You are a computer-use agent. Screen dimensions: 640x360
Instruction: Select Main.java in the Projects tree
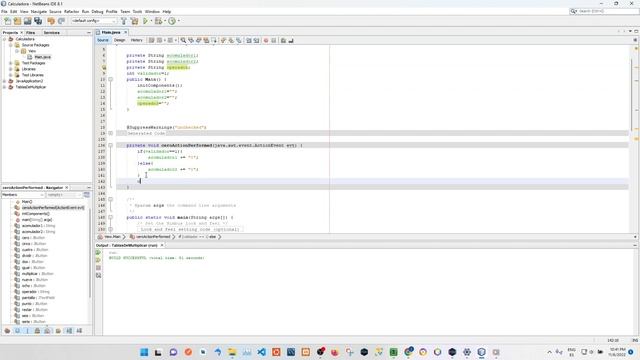click(x=42, y=57)
